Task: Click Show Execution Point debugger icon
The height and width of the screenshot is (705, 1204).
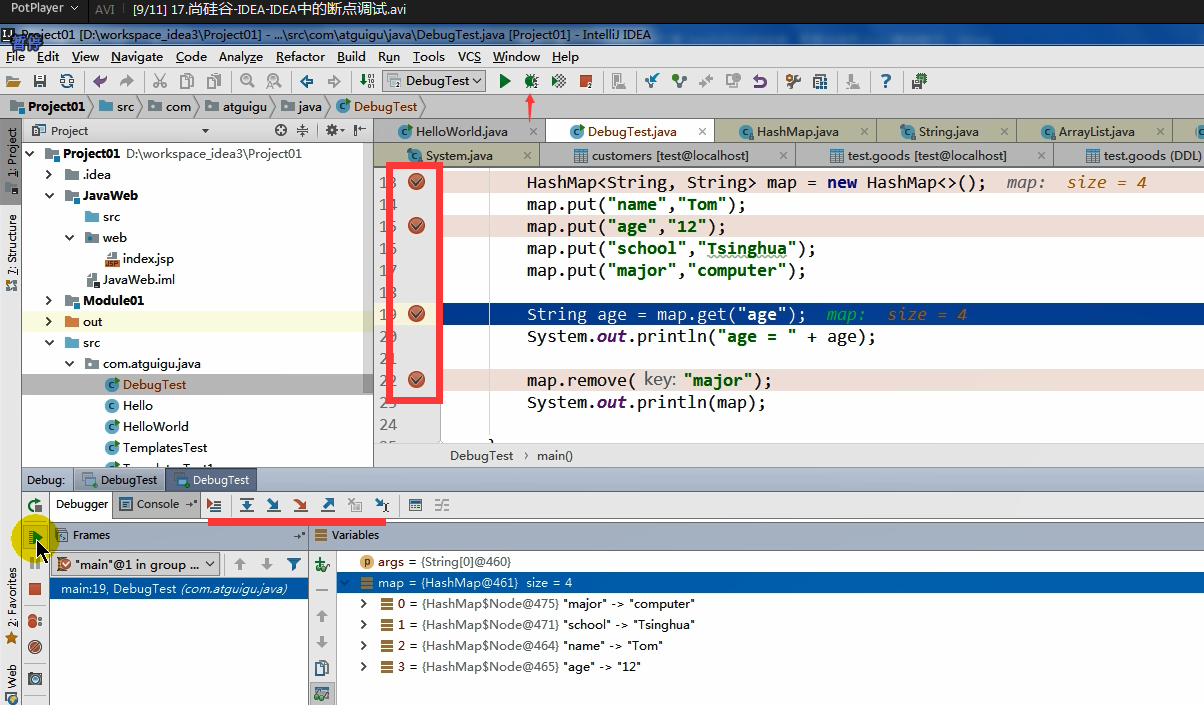Action: pos(214,505)
